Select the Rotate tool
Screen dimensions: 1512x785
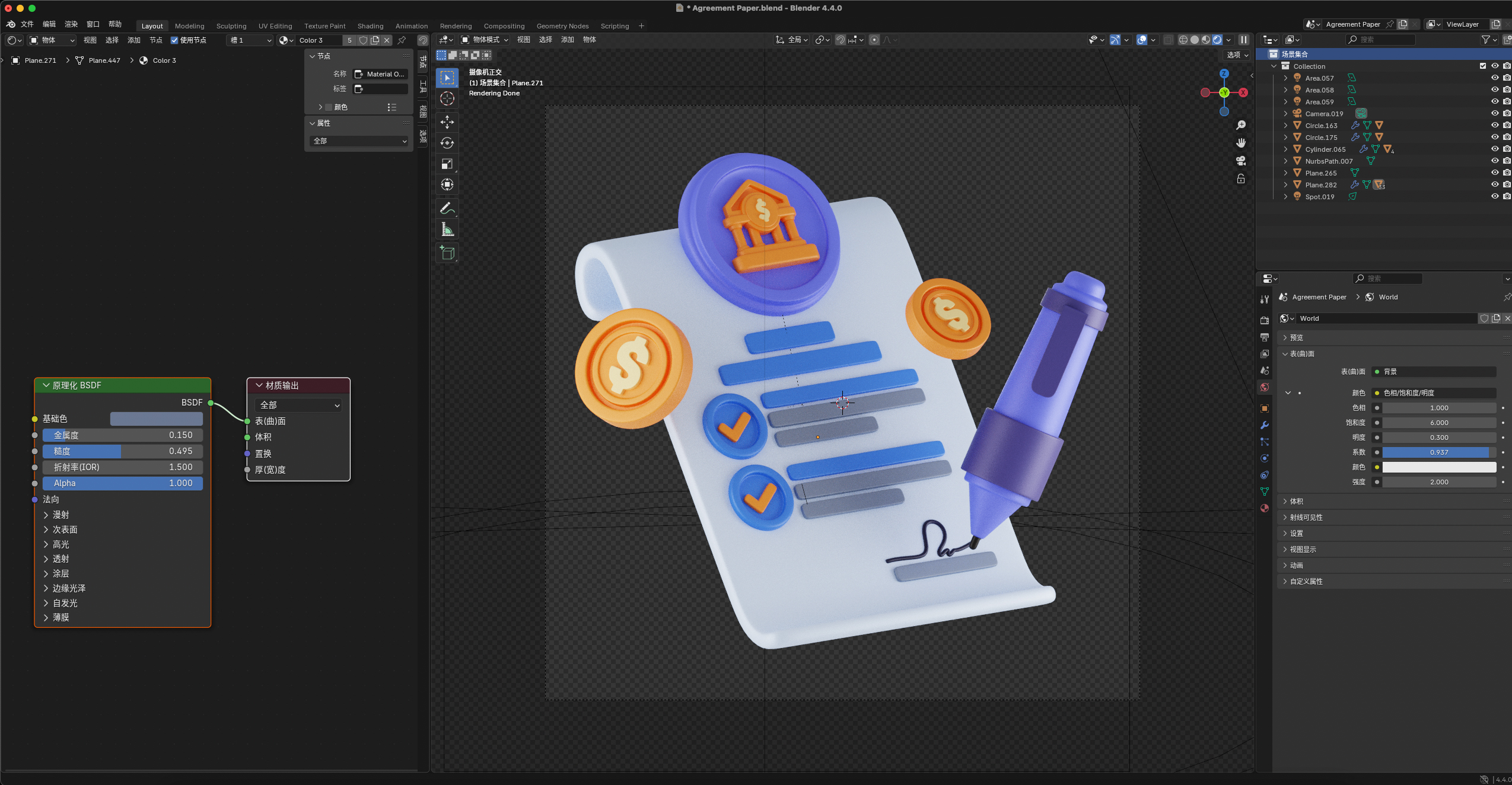point(447,143)
